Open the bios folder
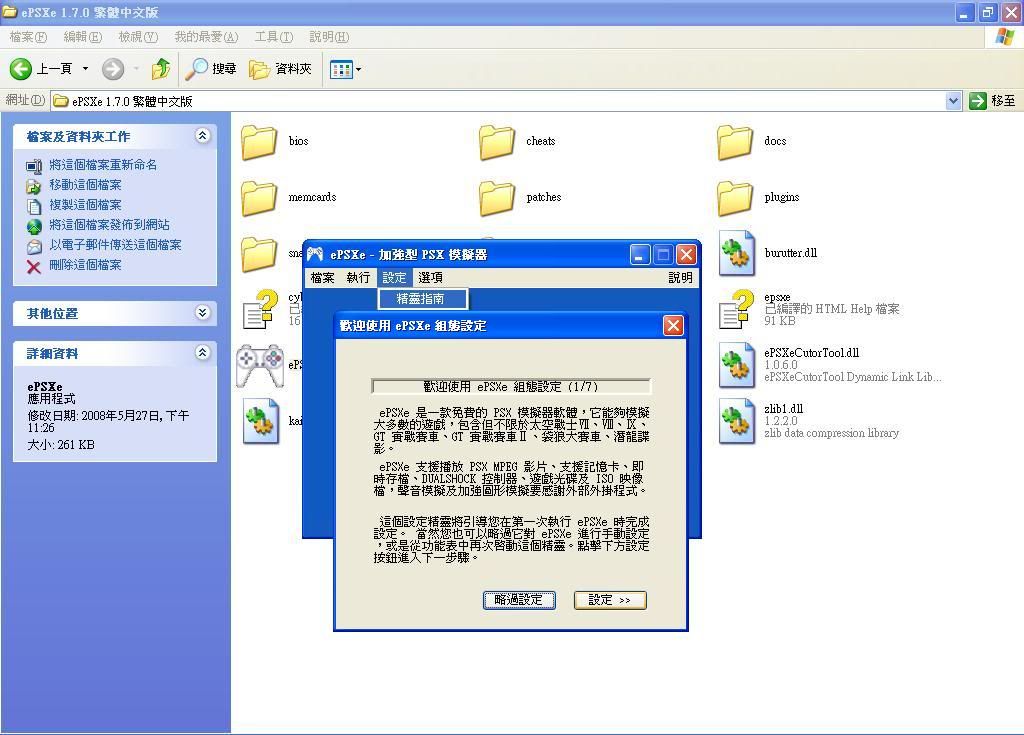Screen dimensions: 1024x735 click(x=259, y=142)
